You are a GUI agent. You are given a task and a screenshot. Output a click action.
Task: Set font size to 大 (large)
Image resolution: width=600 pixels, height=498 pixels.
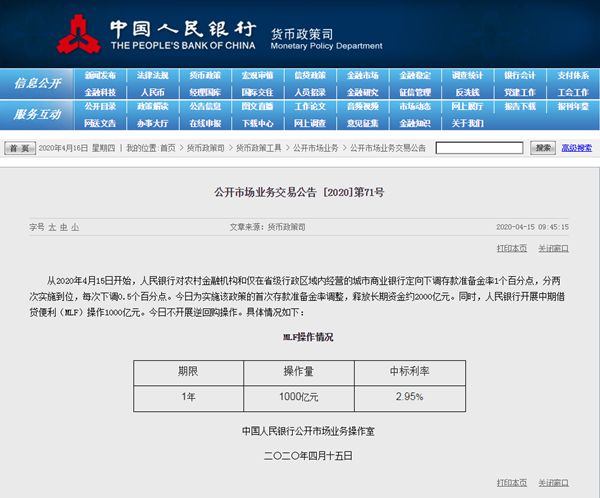(52, 227)
